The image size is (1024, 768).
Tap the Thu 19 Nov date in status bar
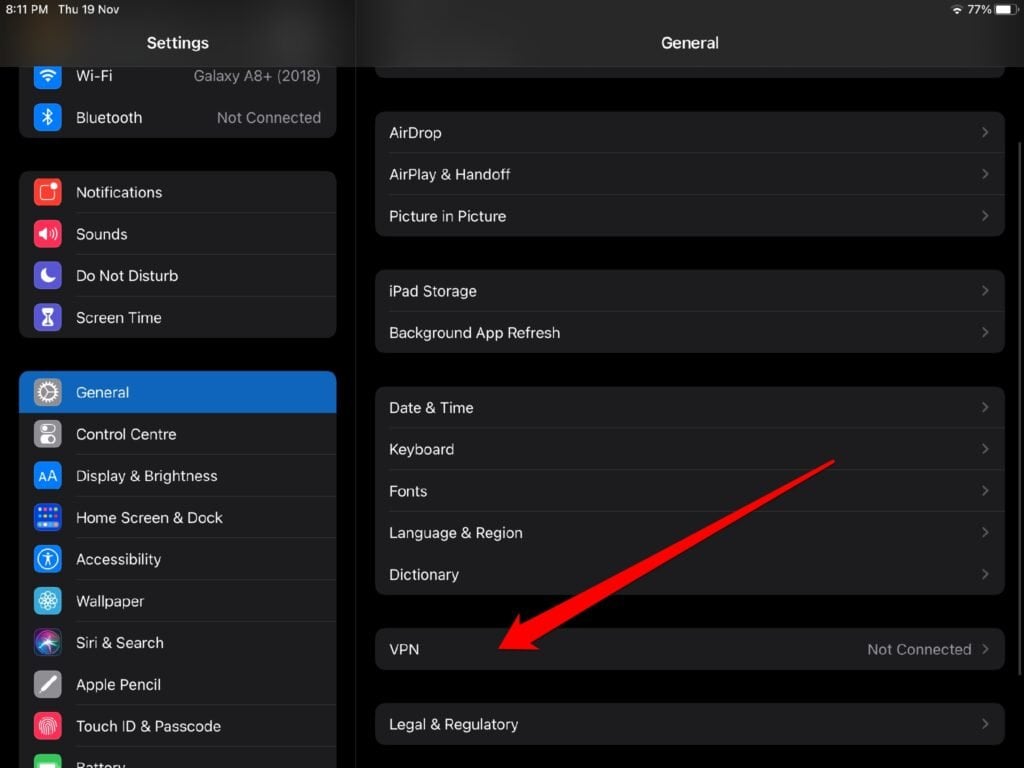(x=88, y=10)
